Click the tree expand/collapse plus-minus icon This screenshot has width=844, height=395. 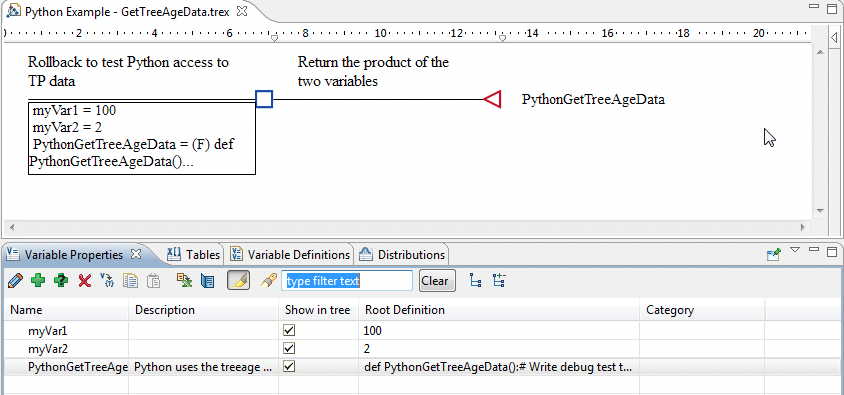pos(499,280)
